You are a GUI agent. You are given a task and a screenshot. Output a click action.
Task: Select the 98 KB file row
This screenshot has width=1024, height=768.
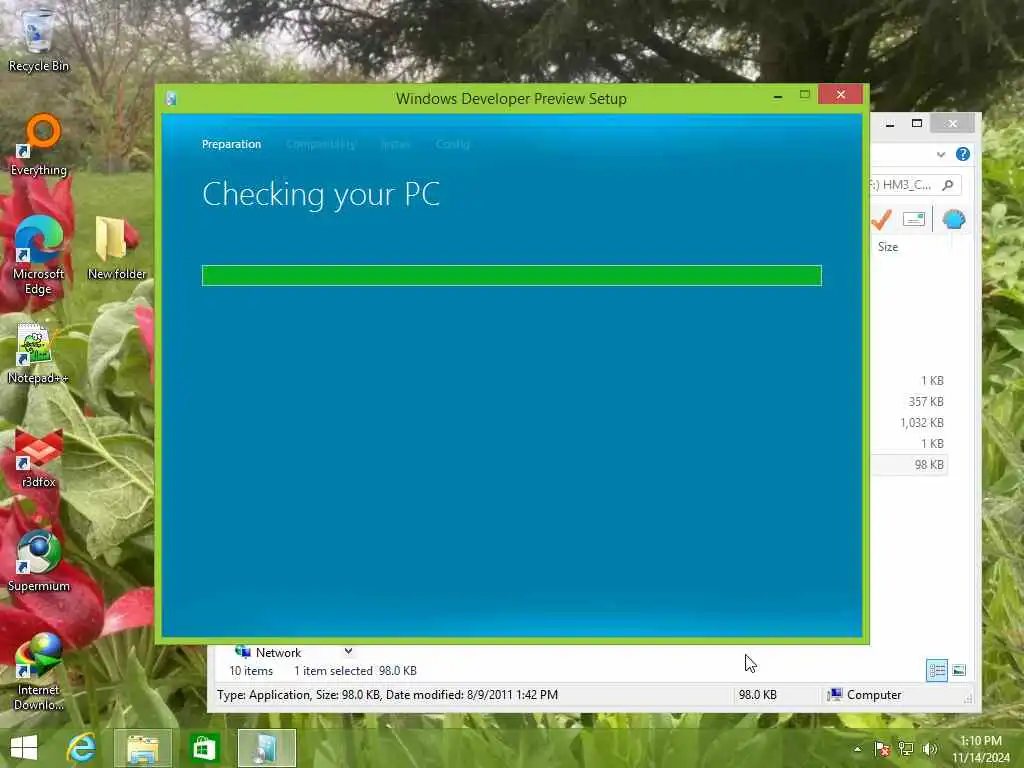(x=910, y=464)
